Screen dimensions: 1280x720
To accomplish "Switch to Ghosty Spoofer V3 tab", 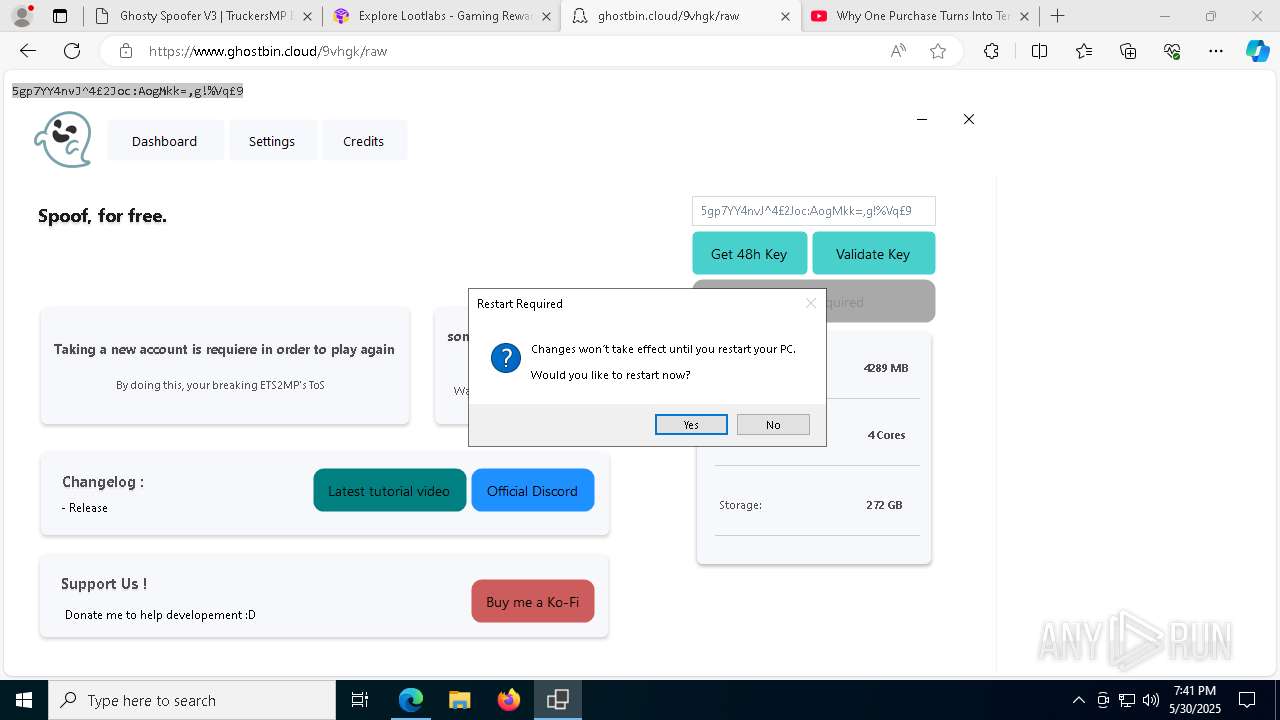I will click(x=205, y=16).
